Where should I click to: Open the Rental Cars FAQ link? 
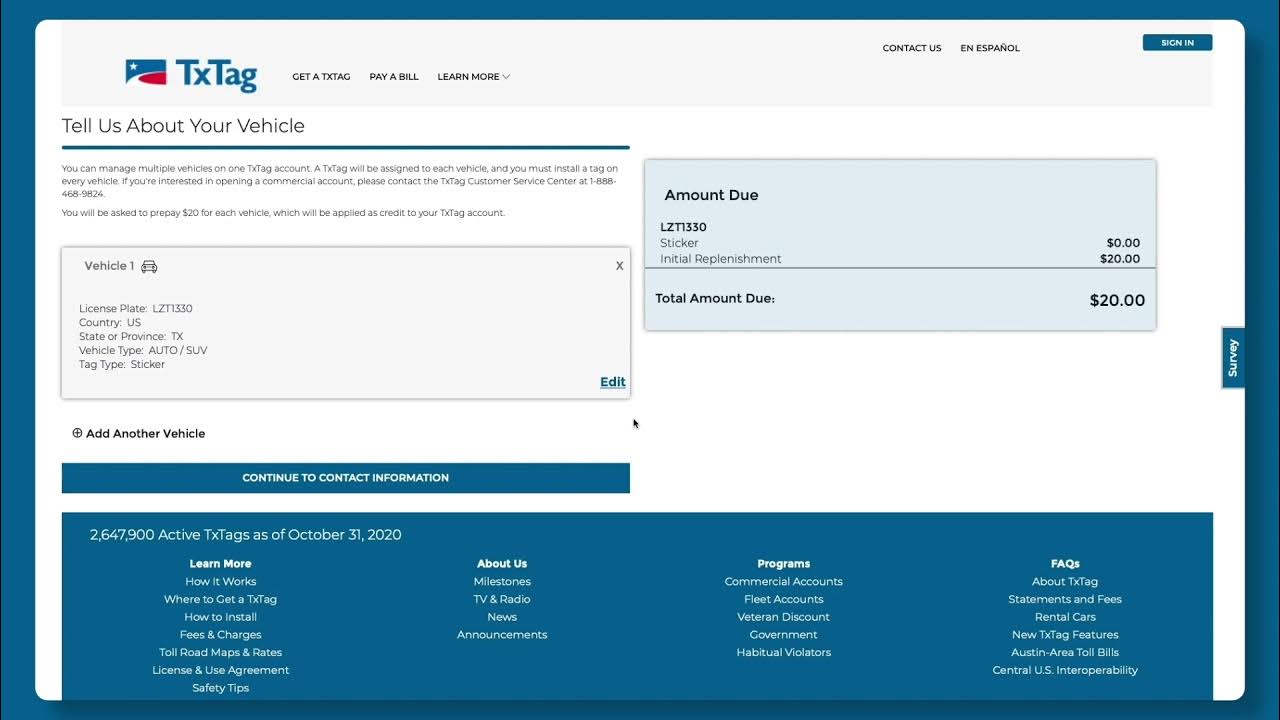click(x=1065, y=617)
